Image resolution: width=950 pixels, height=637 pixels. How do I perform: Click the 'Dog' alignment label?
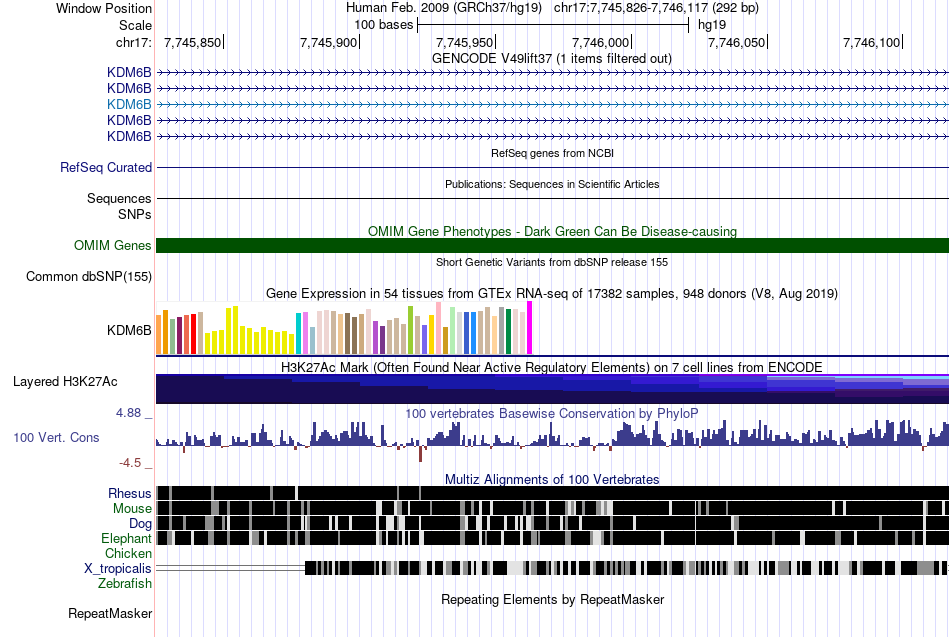click(x=140, y=524)
